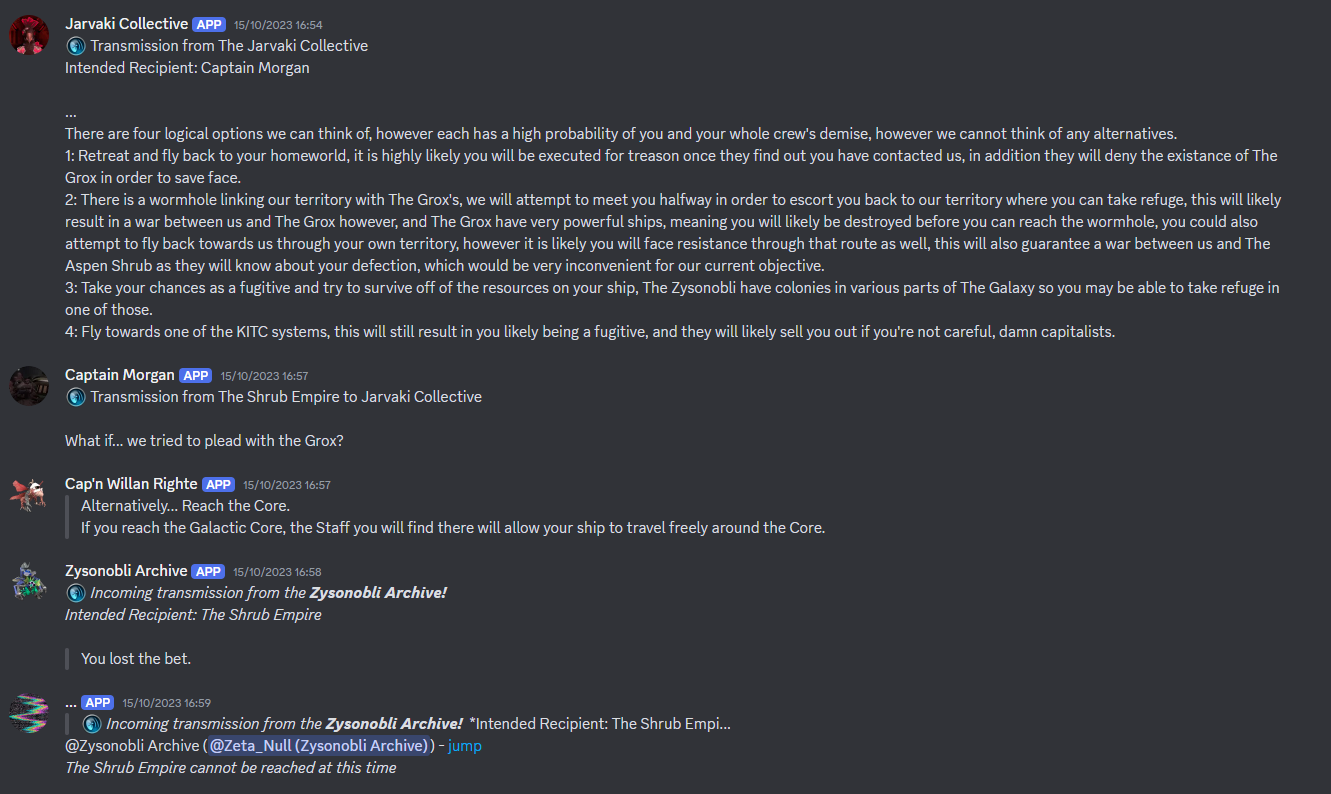Click transmission icon in Captain Morgan message
This screenshot has height=794, width=1331.
pos(76,397)
